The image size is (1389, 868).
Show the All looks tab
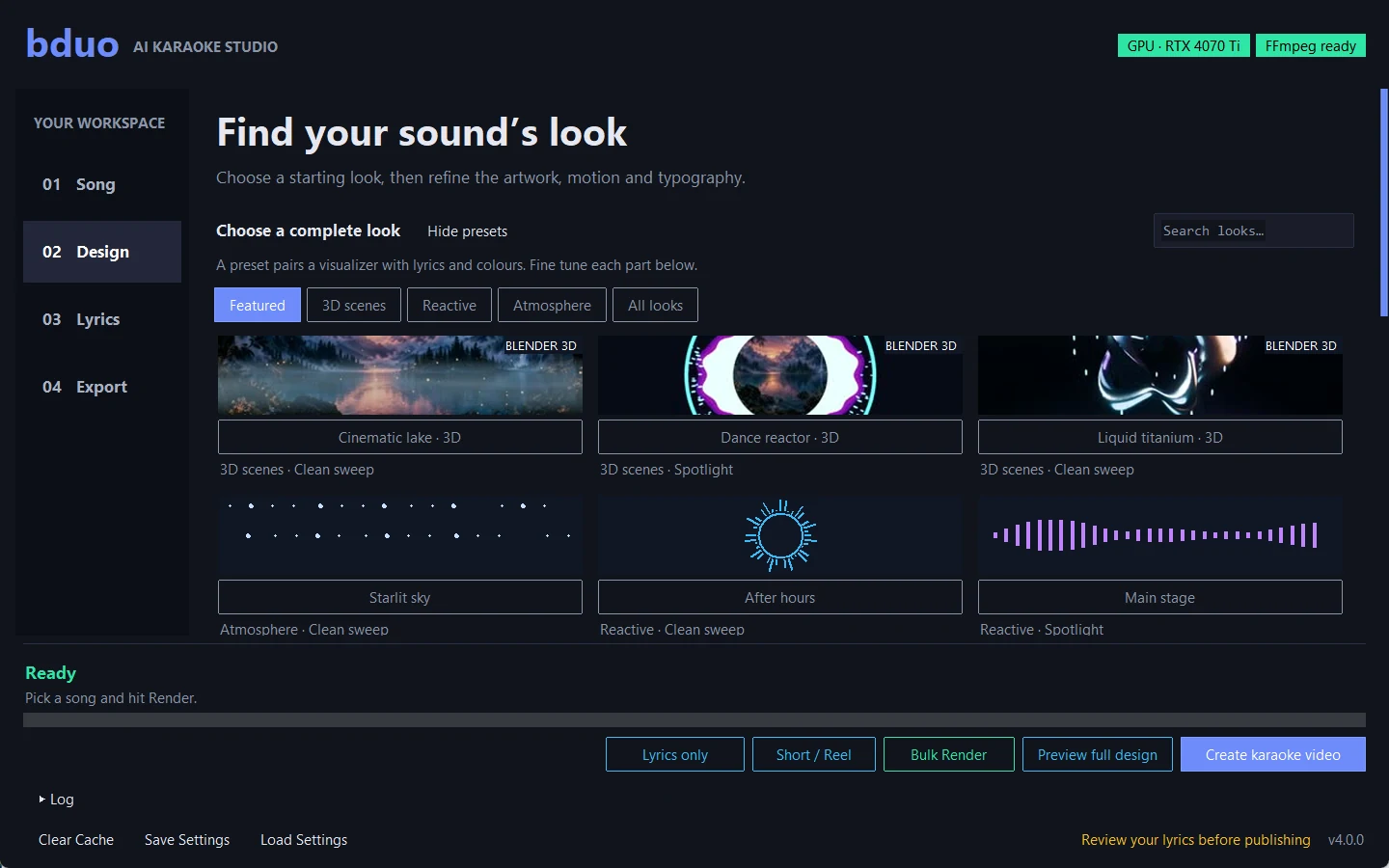pos(655,305)
